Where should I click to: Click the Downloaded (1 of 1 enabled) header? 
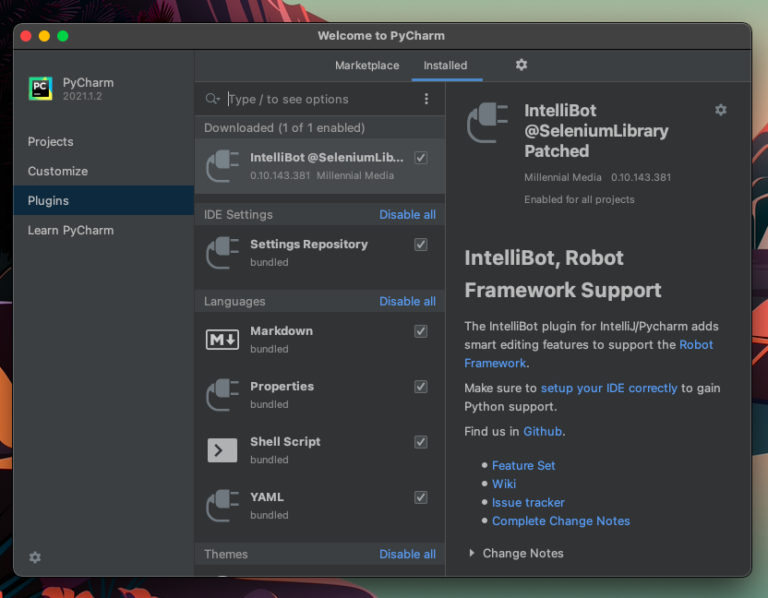tap(284, 128)
